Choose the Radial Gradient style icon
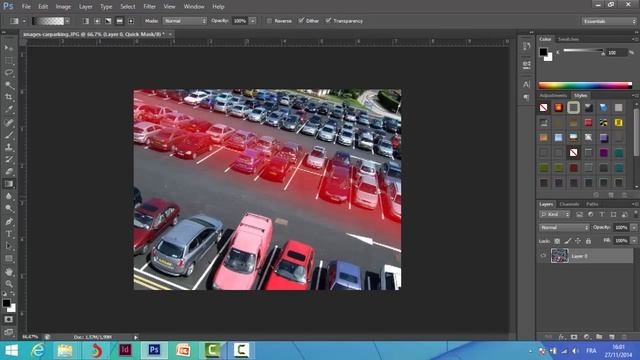640x360 pixels. 97,21
